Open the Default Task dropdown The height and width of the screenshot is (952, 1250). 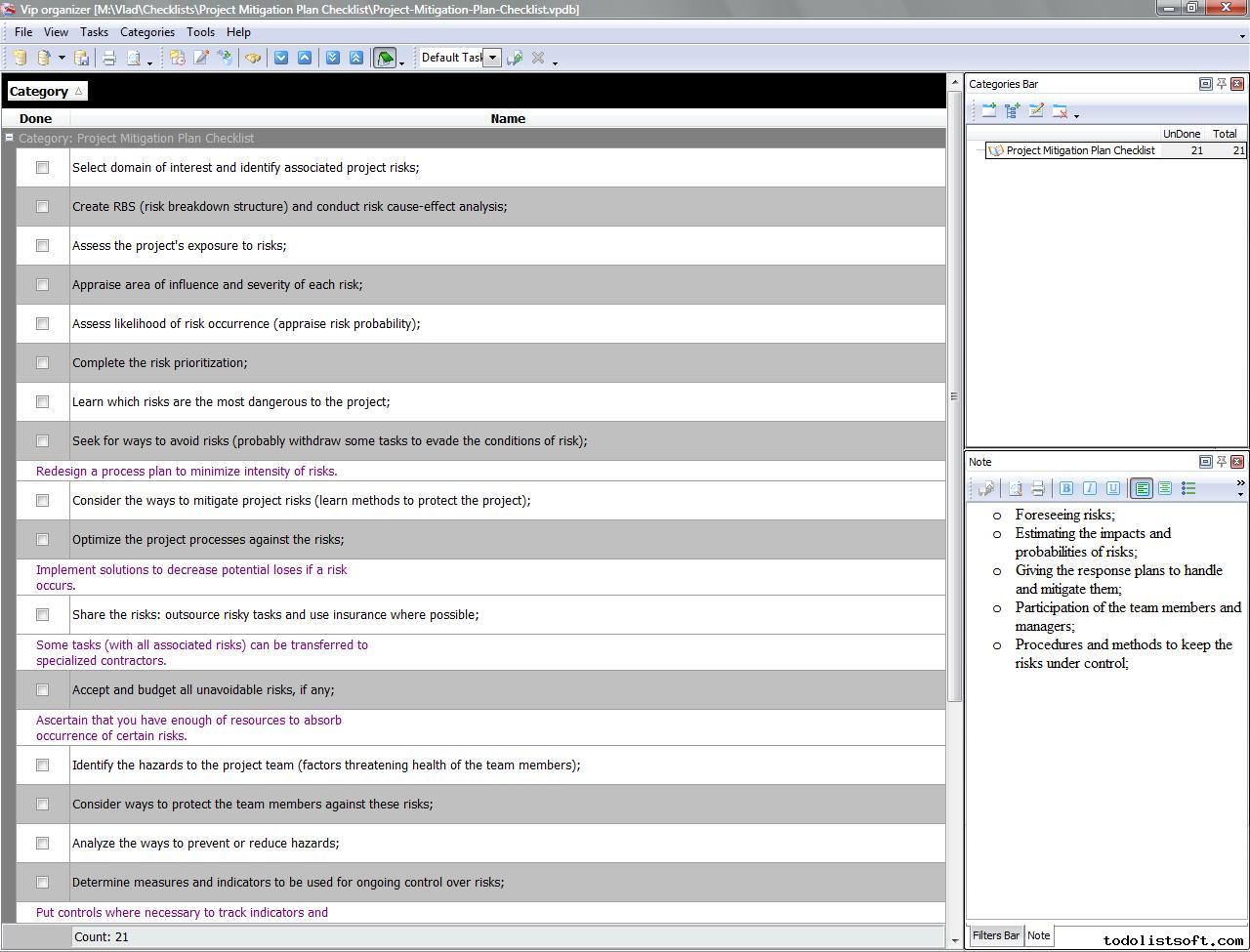click(x=492, y=58)
